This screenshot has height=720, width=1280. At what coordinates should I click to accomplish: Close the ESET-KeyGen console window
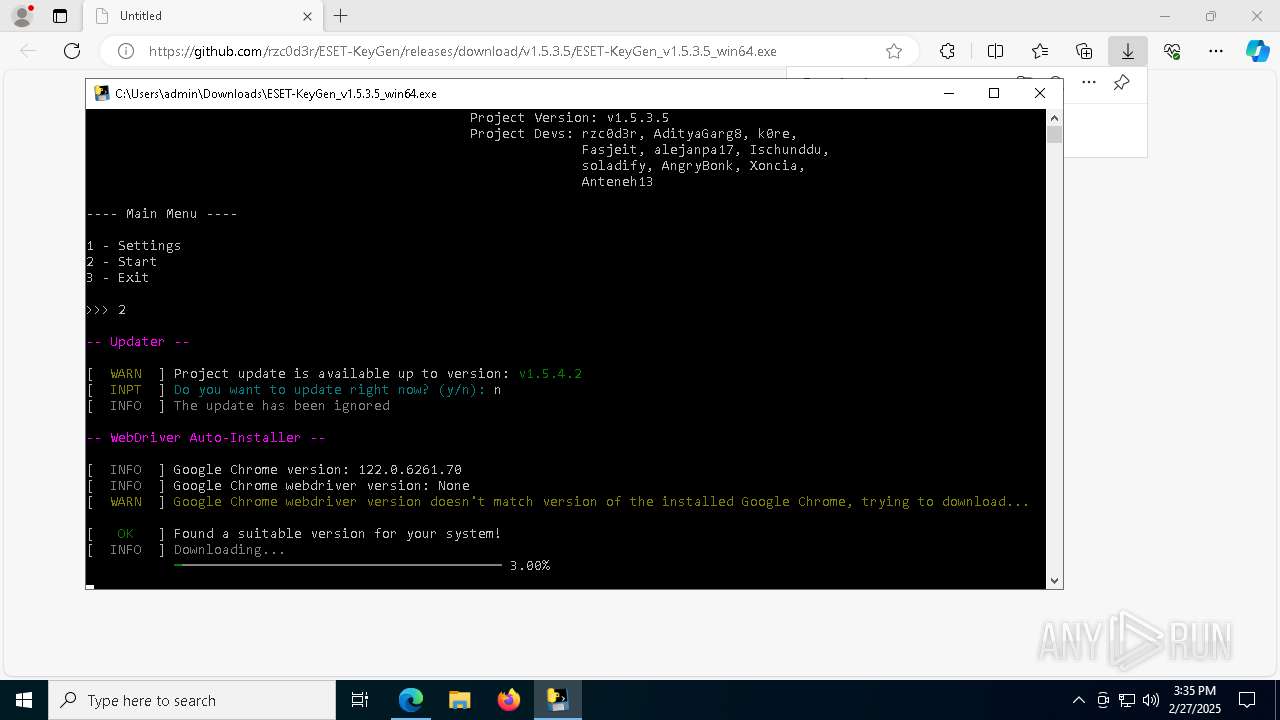[1040, 93]
